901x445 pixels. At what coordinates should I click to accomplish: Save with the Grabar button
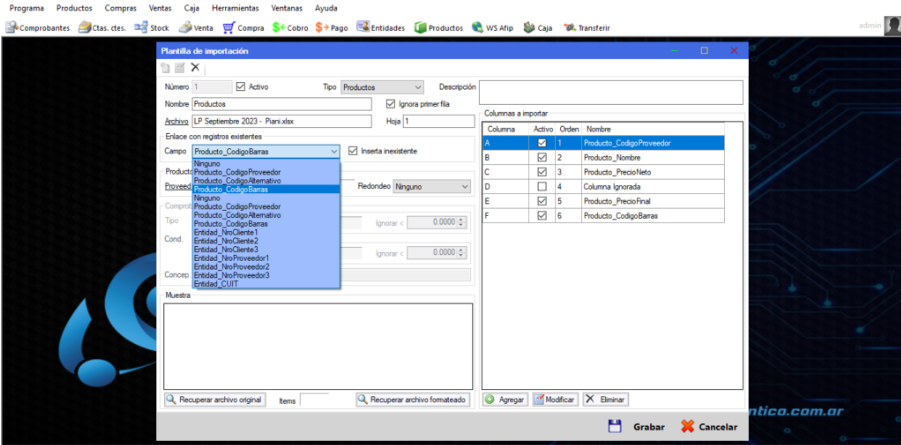click(637, 427)
